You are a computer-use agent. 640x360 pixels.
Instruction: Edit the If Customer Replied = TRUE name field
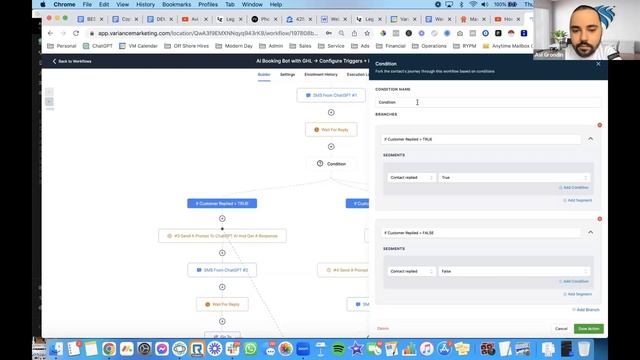481,139
